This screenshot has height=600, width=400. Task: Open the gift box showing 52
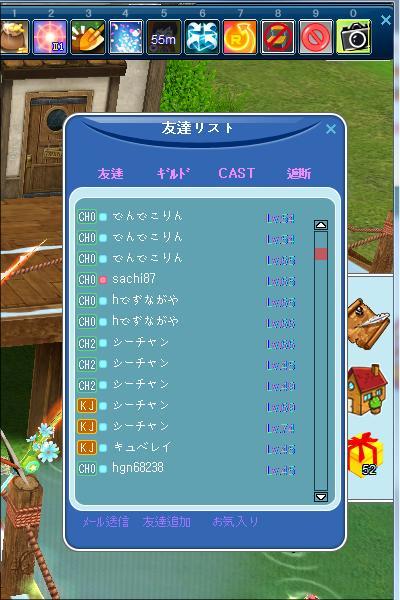click(x=365, y=455)
